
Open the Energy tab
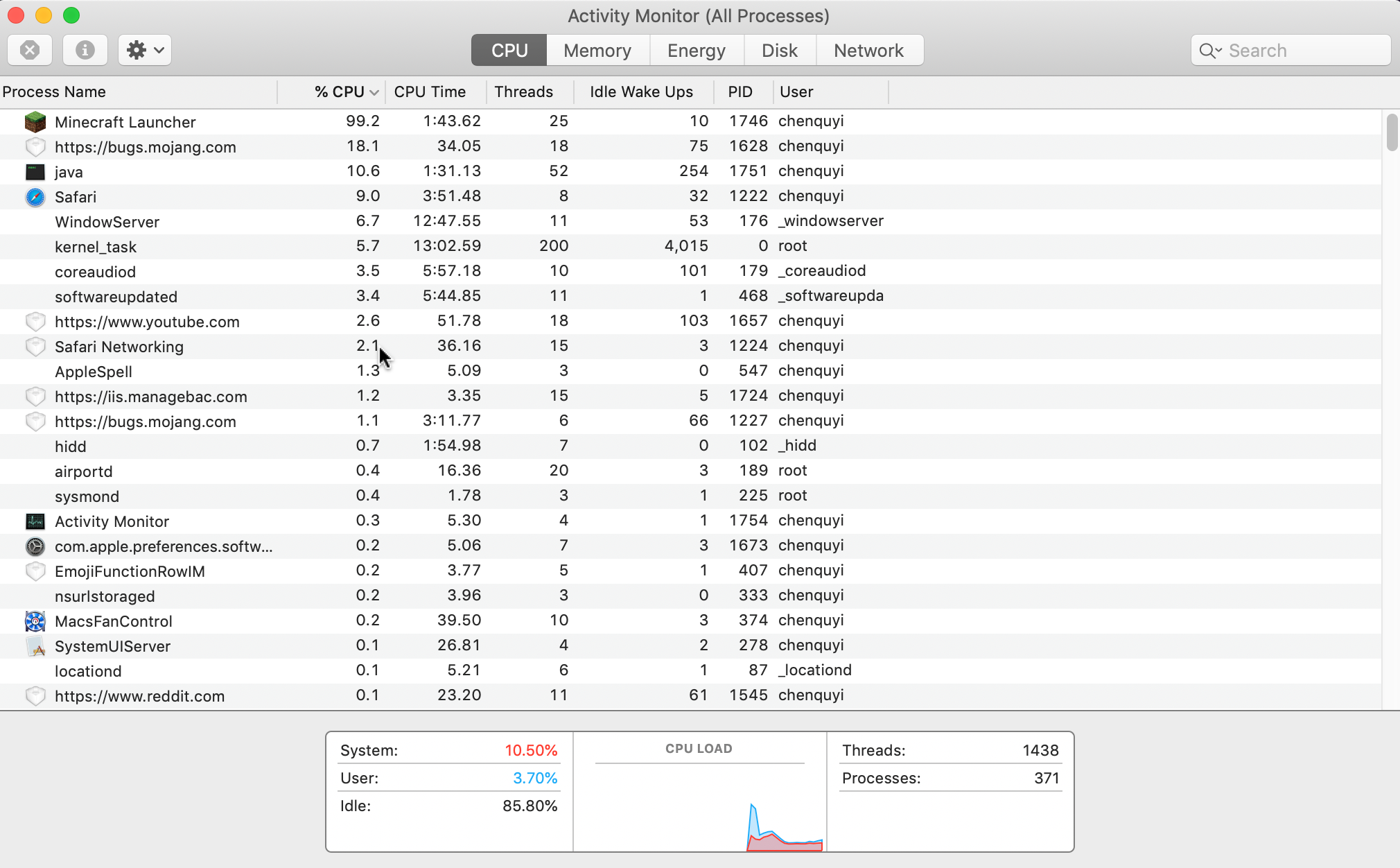pyautogui.click(x=696, y=51)
